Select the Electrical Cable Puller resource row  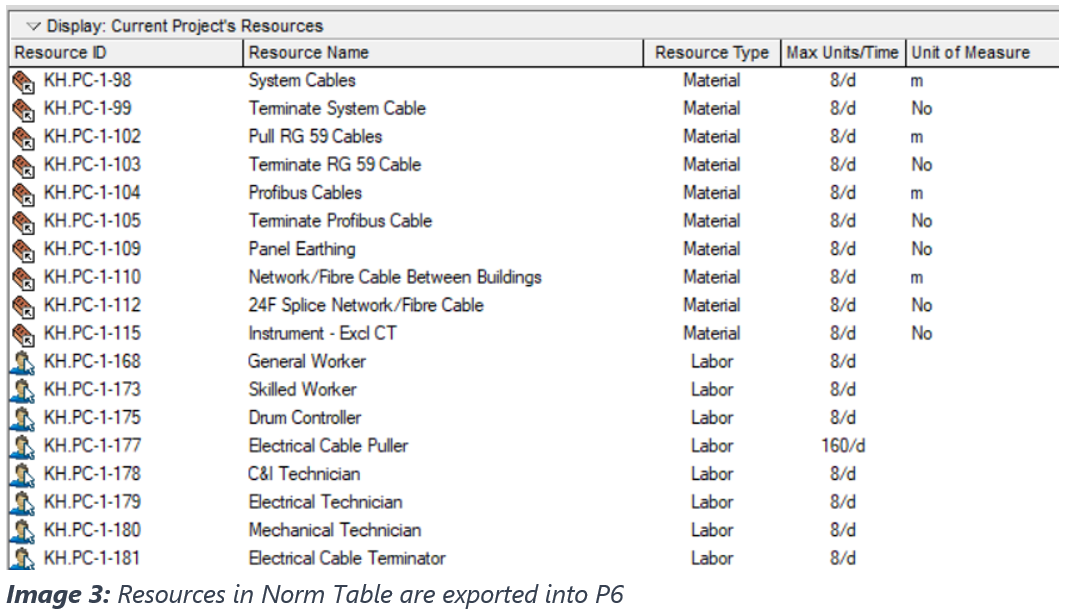coord(328,446)
